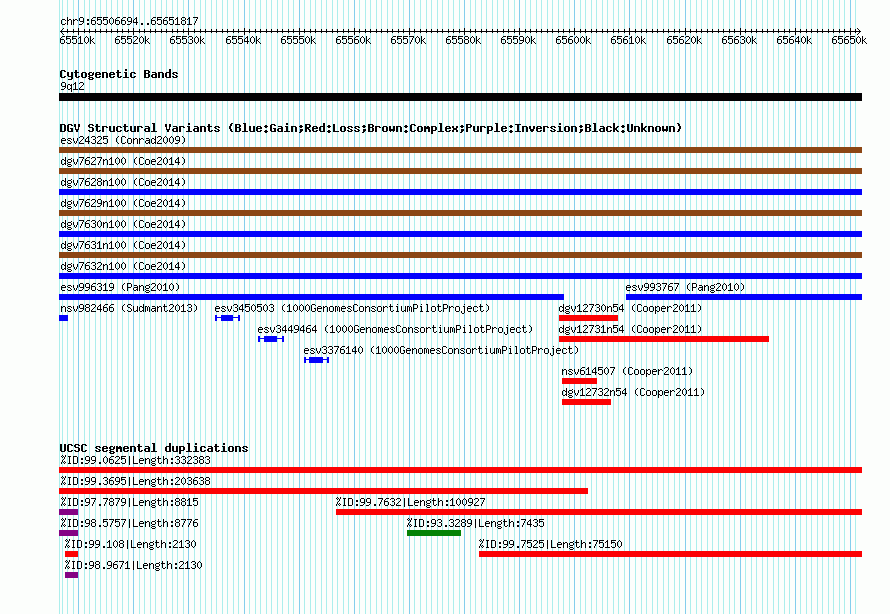Select red bar under %ID:99.3695 label
This screenshot has width=890, height=614.
click(324, 491)
